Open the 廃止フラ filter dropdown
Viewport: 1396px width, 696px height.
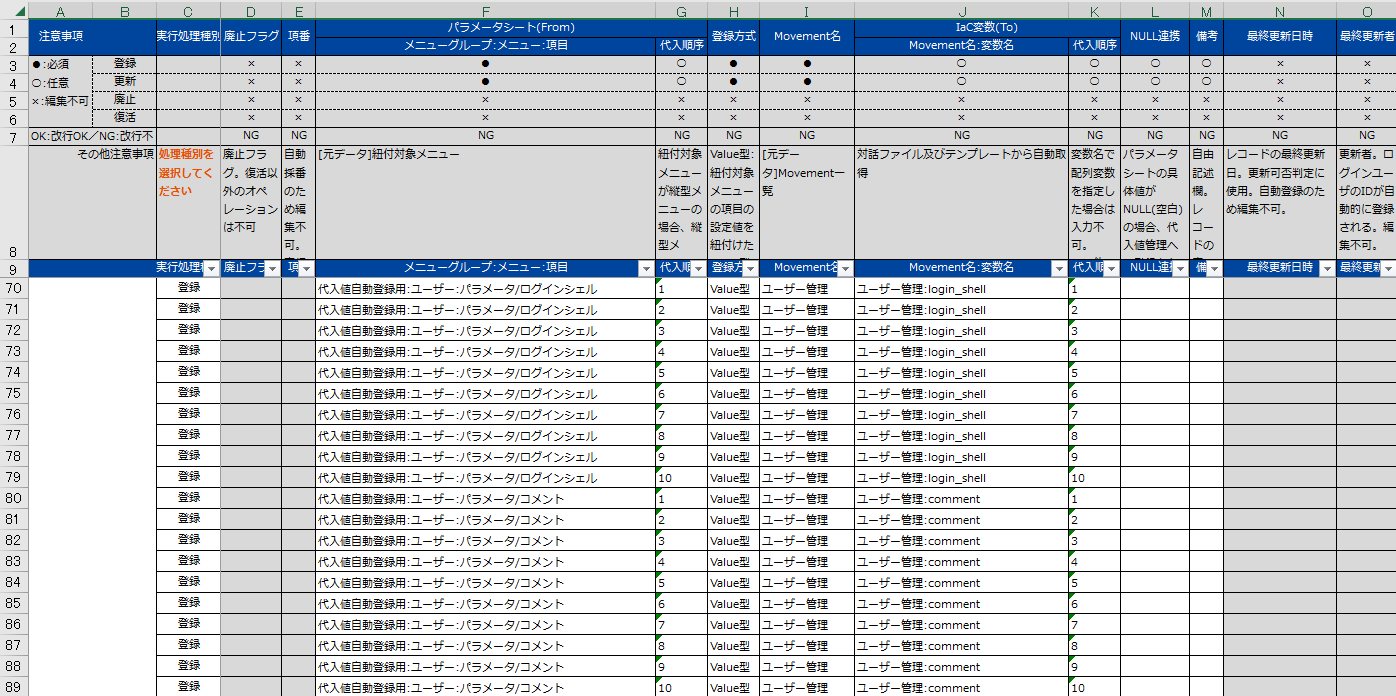point(270,270)
